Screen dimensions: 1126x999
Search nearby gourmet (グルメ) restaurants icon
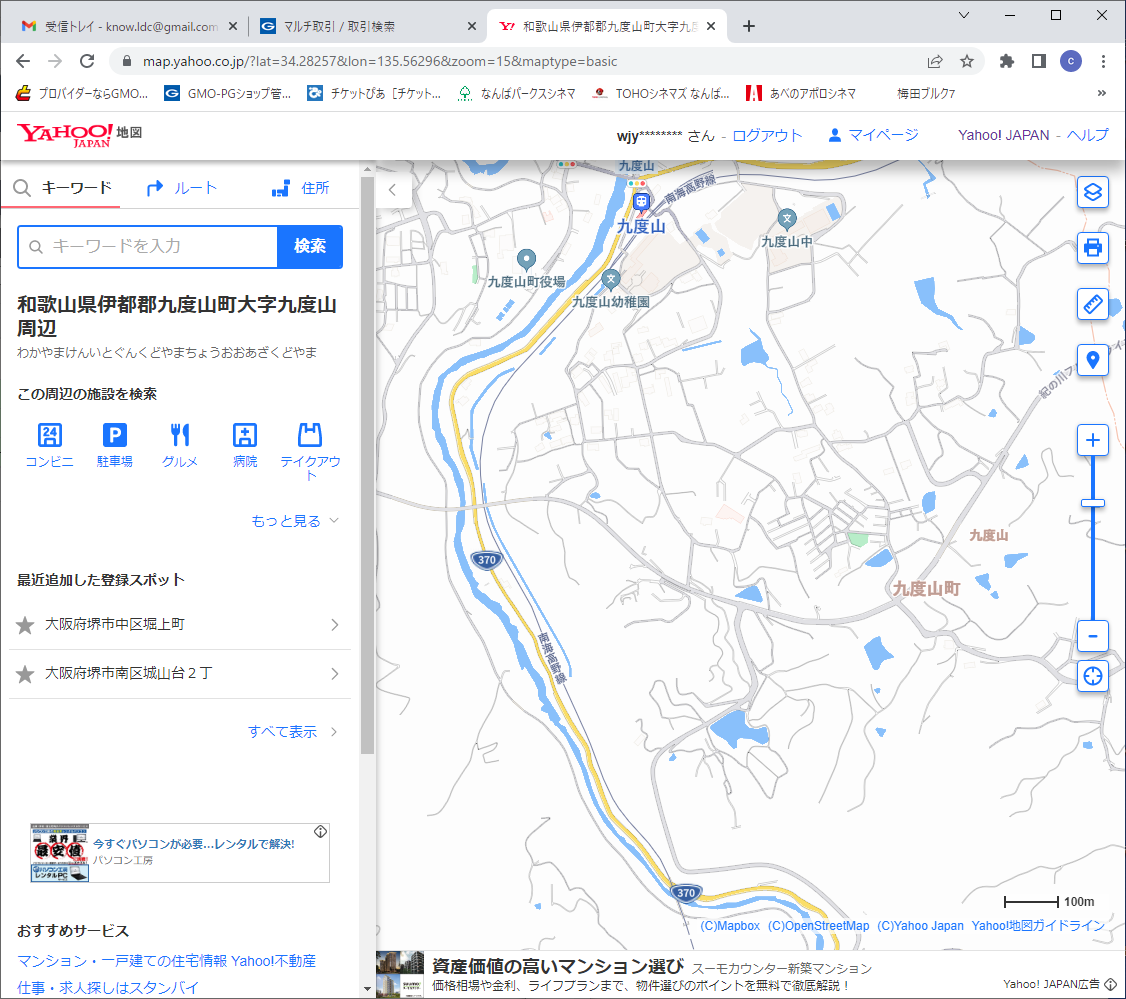(180, 435)
